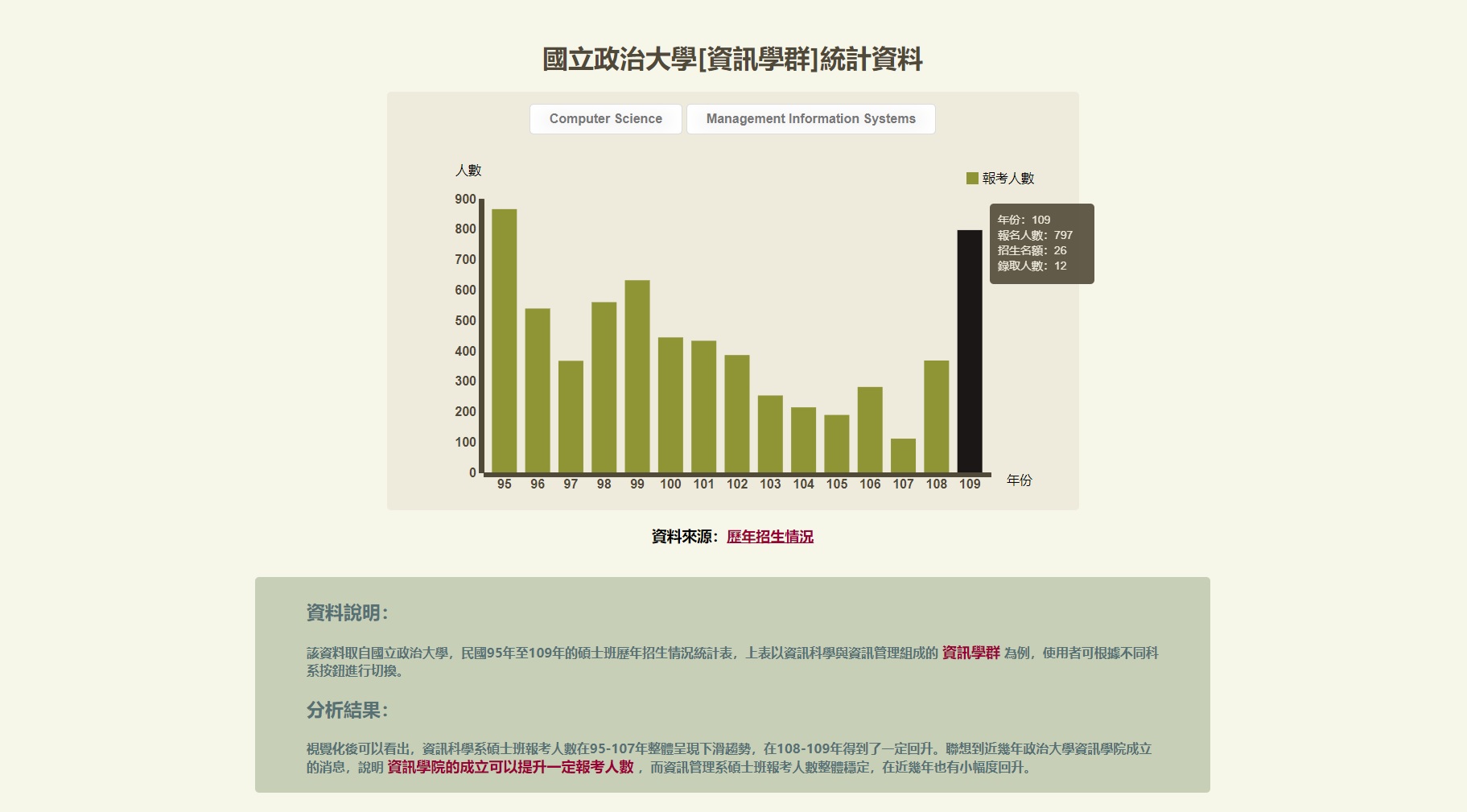1467x812 pixels.
Task: Switch to Management Information Systems chart
Action: 810,119
